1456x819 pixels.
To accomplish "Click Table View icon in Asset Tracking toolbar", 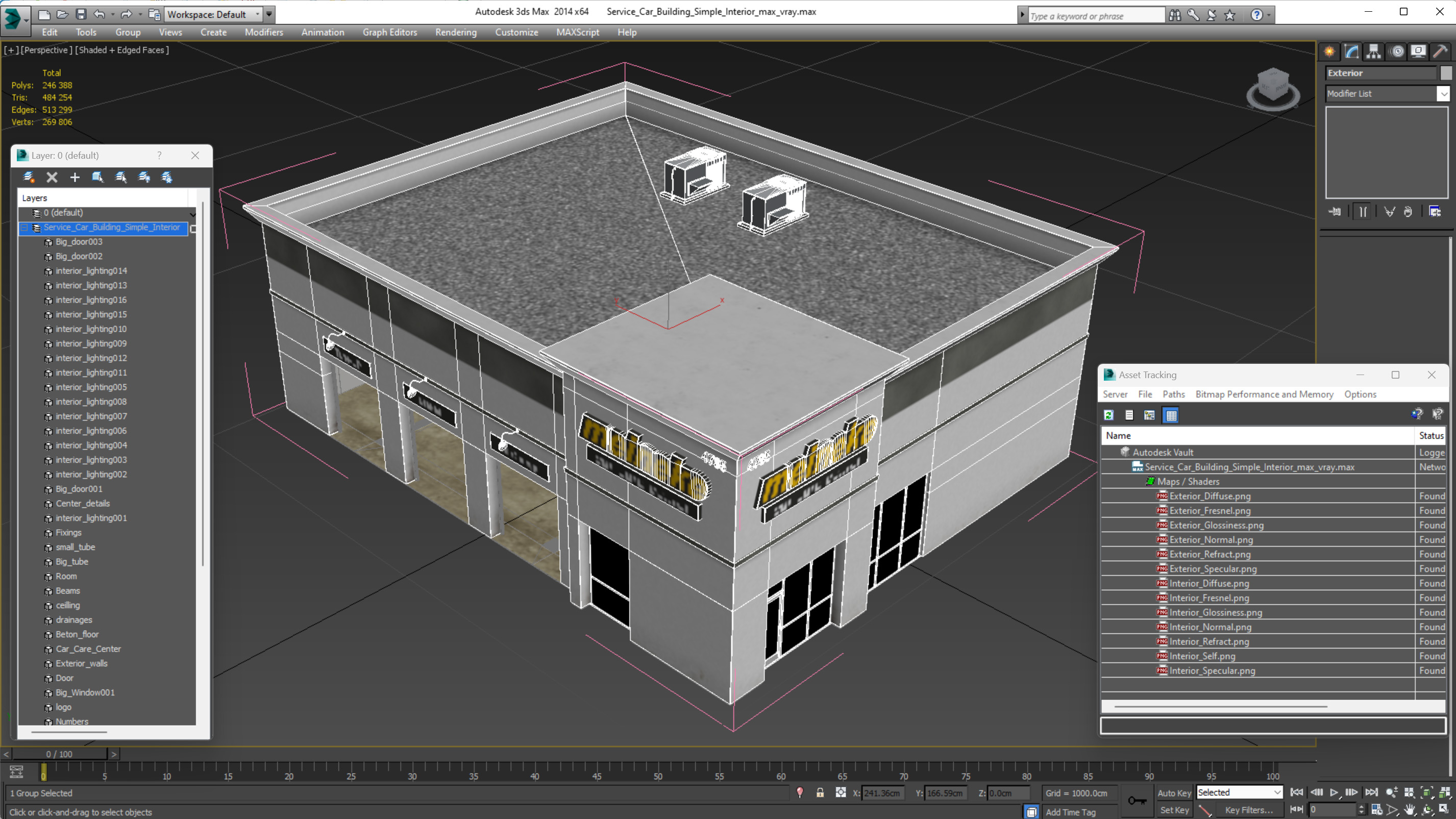I will [x=1171, y=415].
